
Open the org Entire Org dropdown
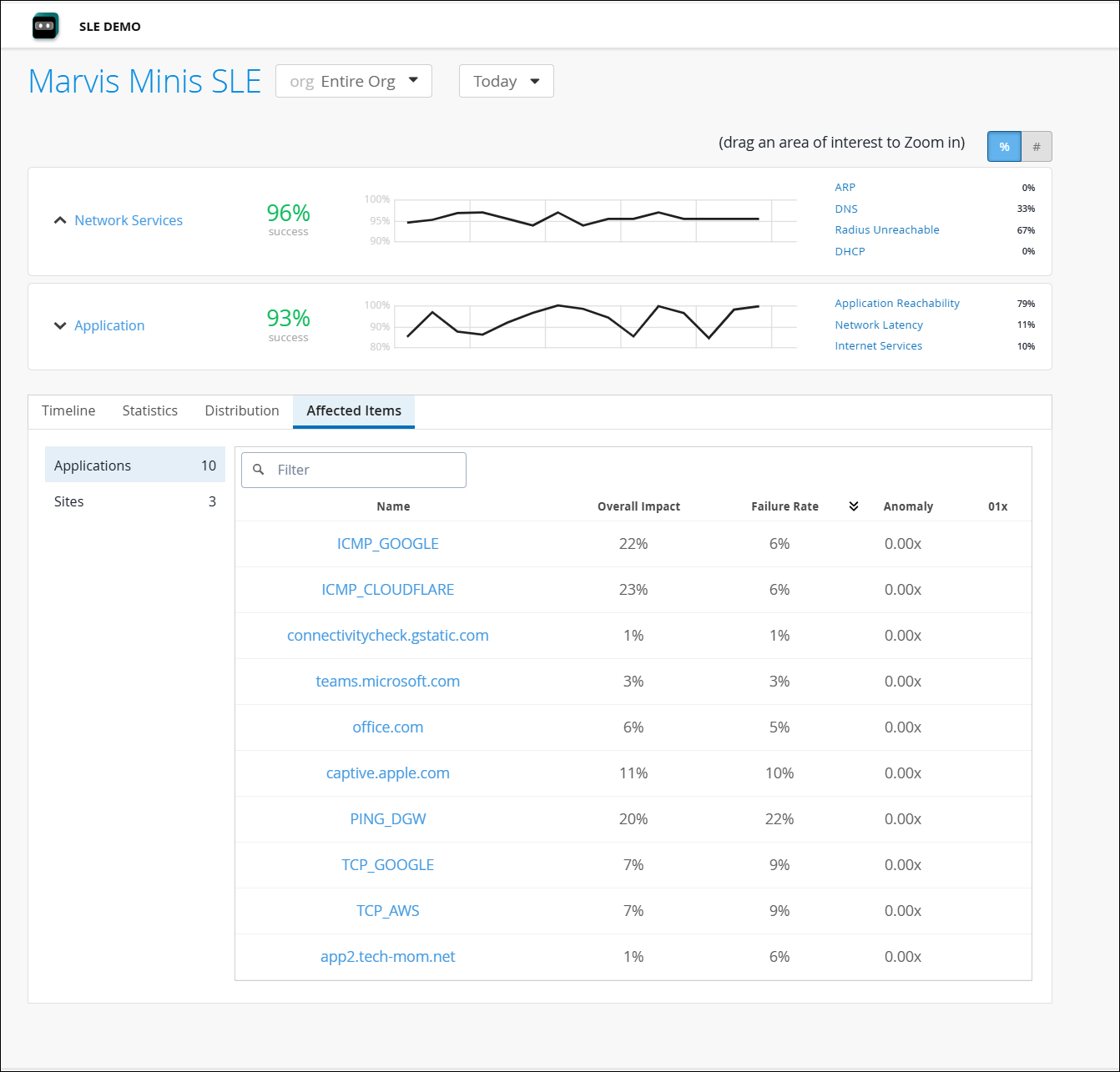[354, 81]
